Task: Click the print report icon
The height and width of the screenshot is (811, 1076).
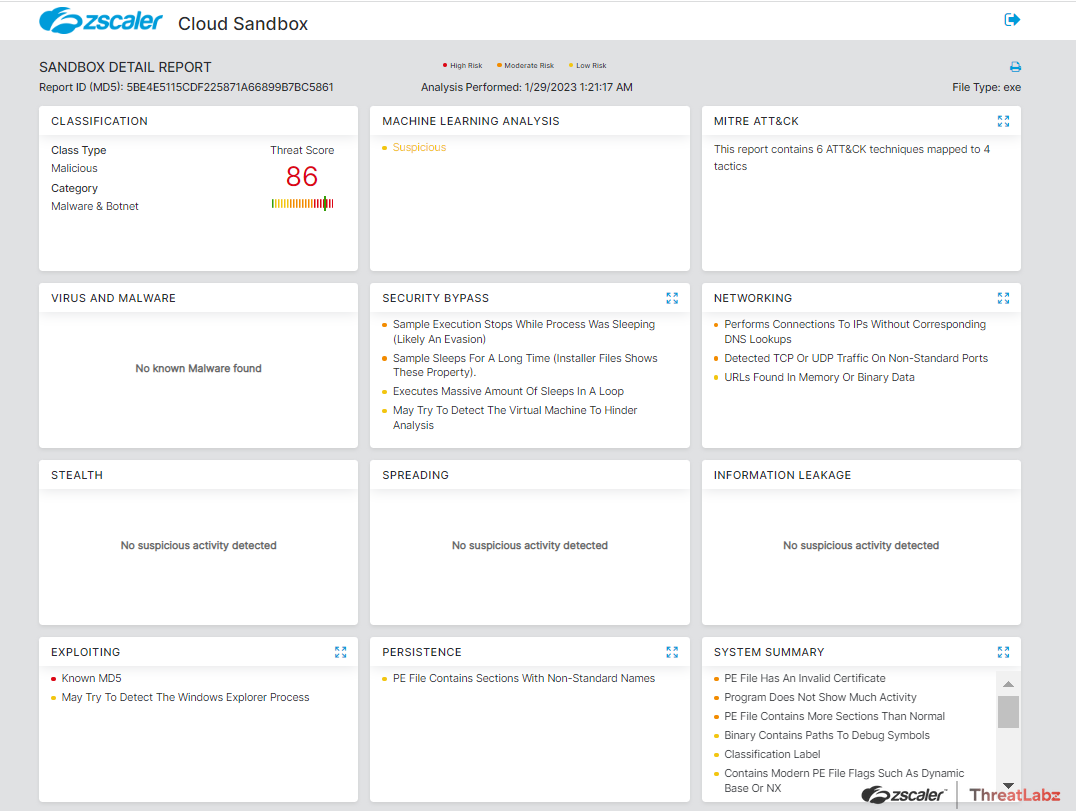Action: tap(1015, 66)
